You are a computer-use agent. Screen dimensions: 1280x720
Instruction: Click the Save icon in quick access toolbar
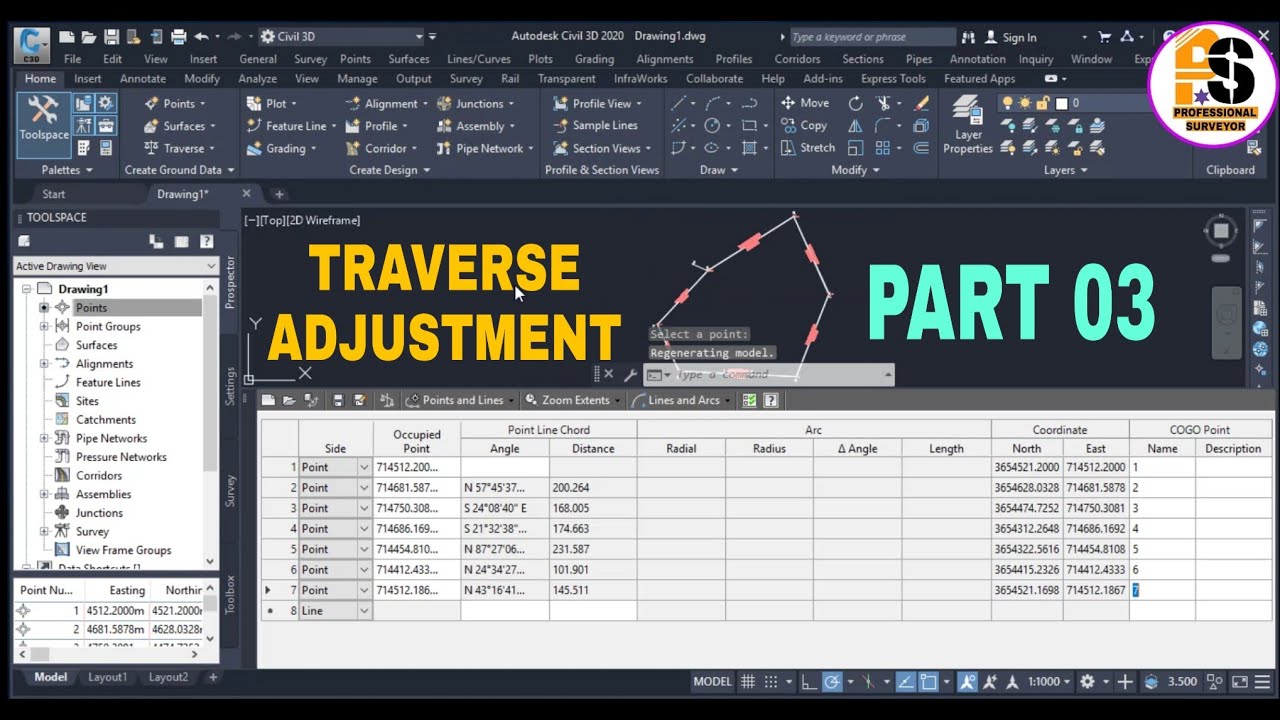112,37
